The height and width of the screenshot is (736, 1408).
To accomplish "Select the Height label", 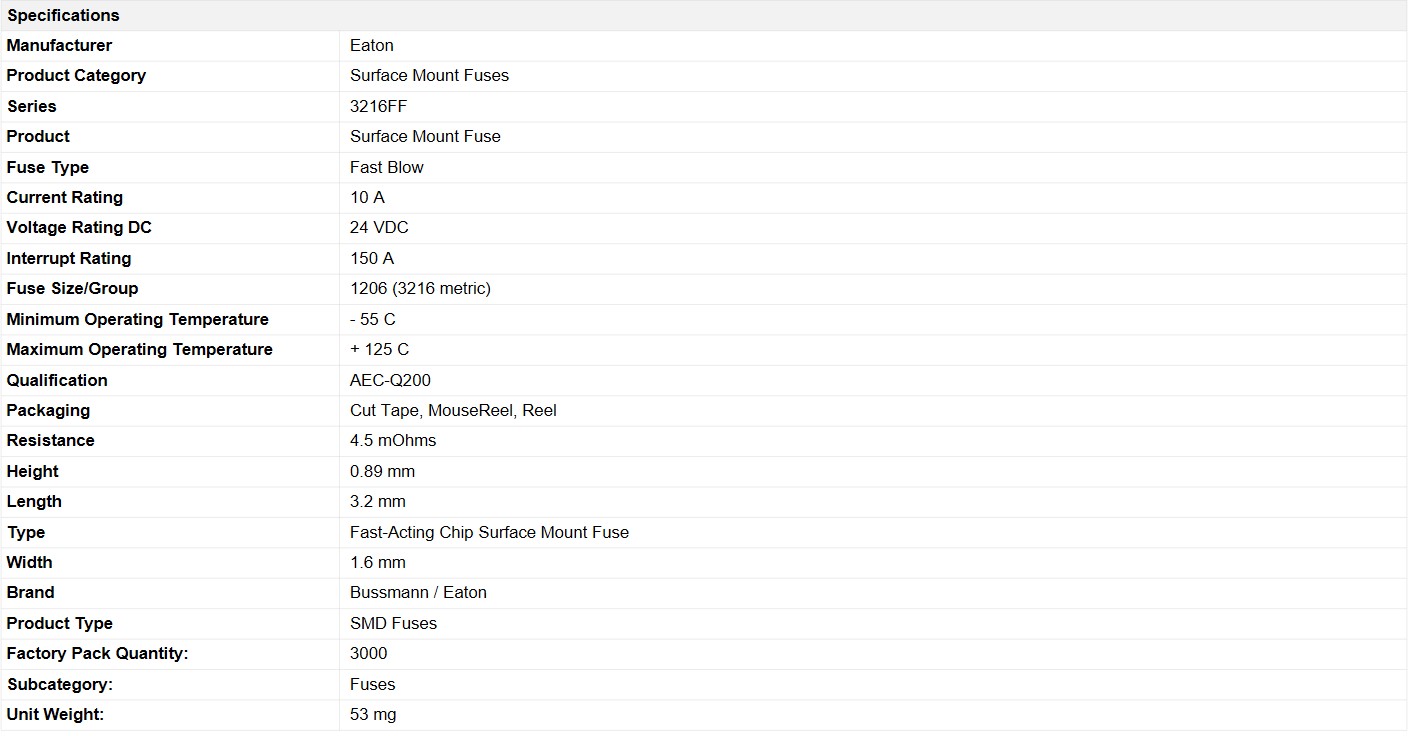I will coord(33,471).
